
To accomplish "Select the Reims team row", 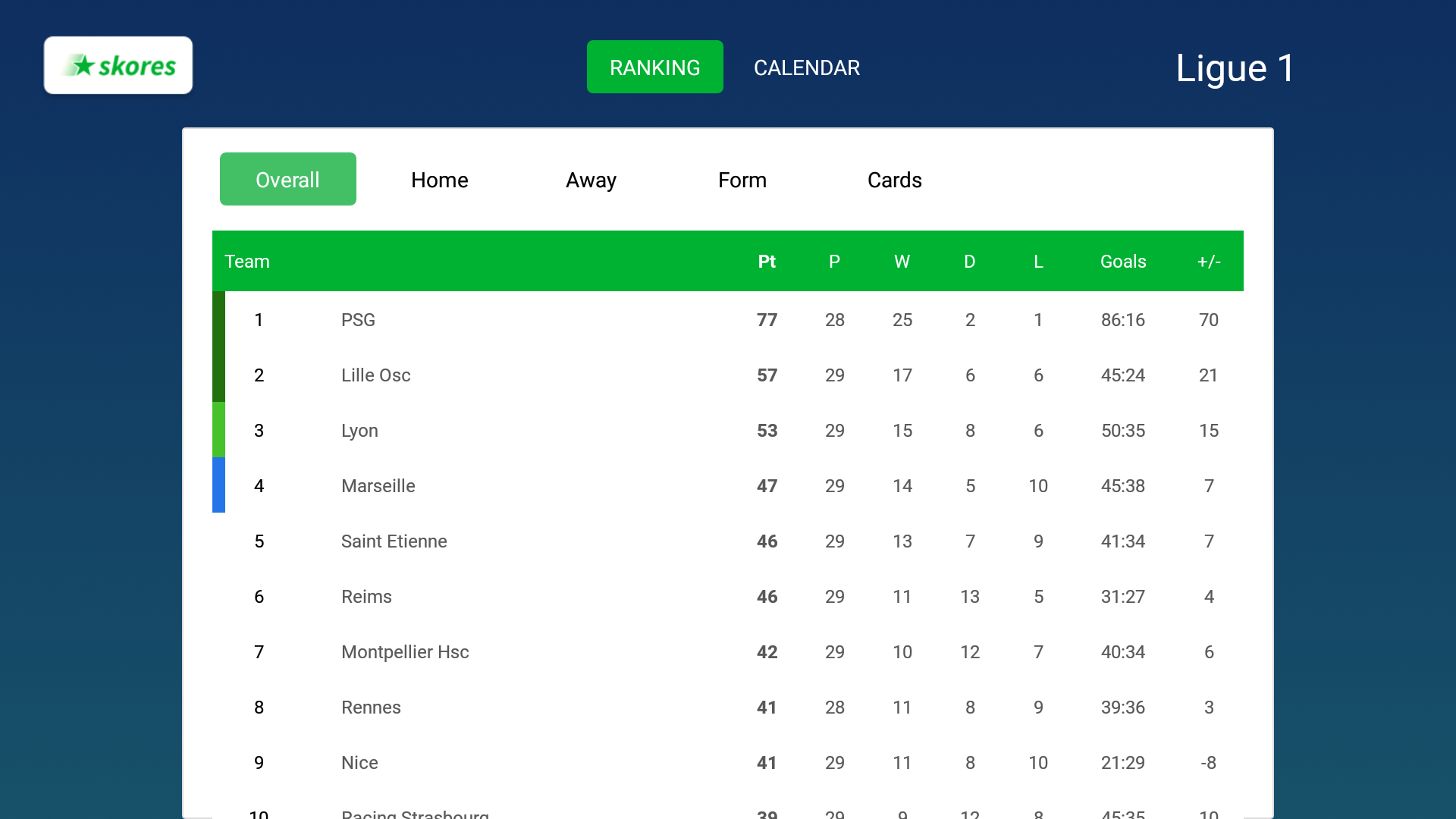I will click(728, 596).
